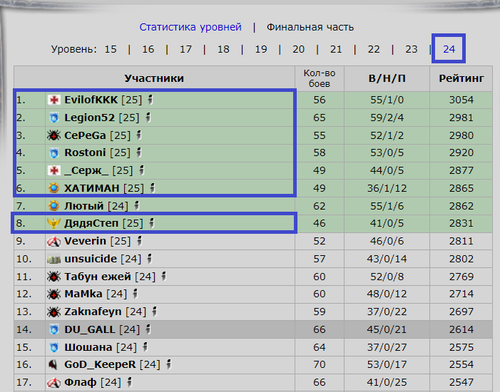Click rating value 2614 in DU_GALL row

pyautogui.click(x=461, y=330)
